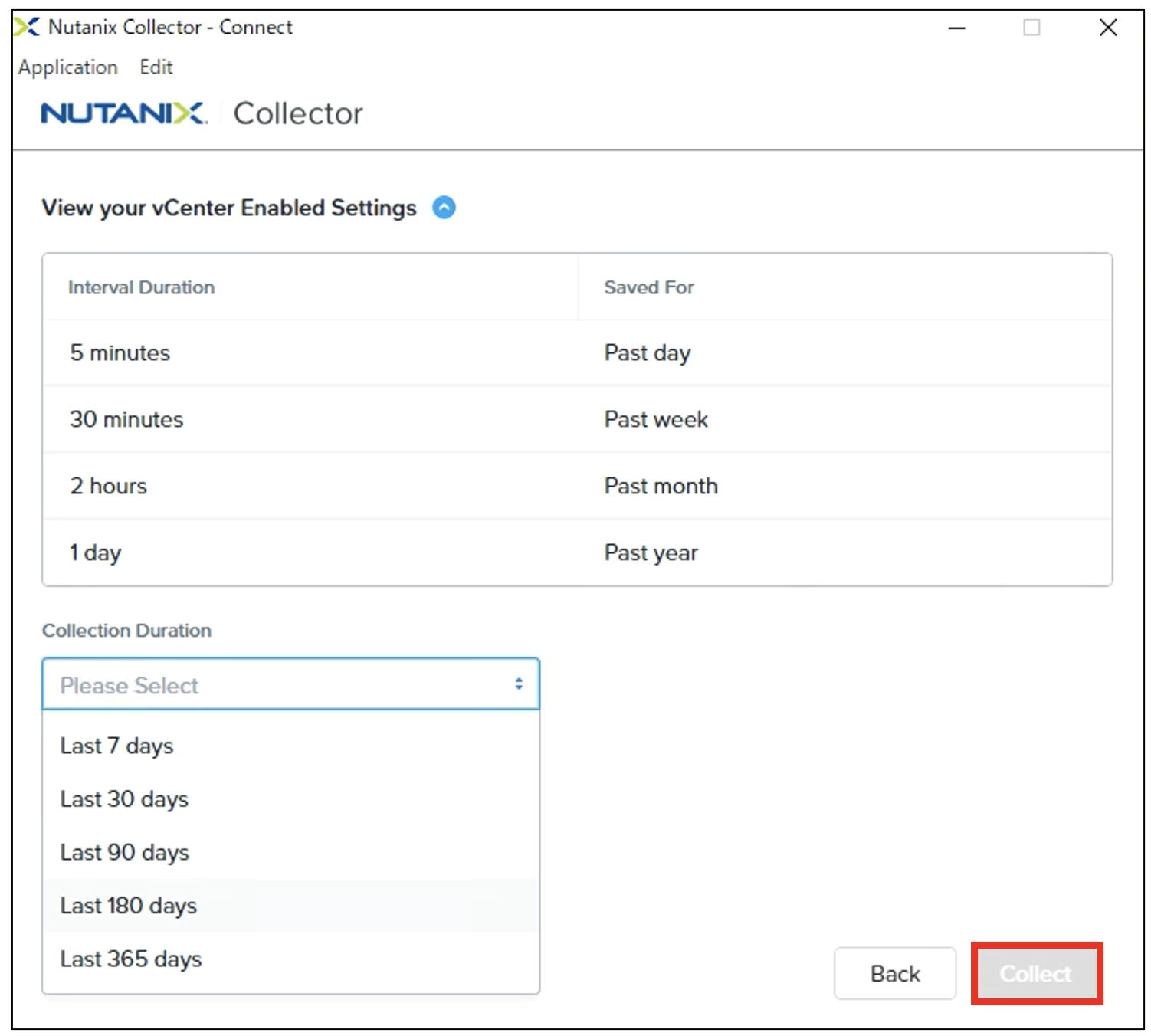
Task: Choose Last 30 days option
Action: point(291,799)
